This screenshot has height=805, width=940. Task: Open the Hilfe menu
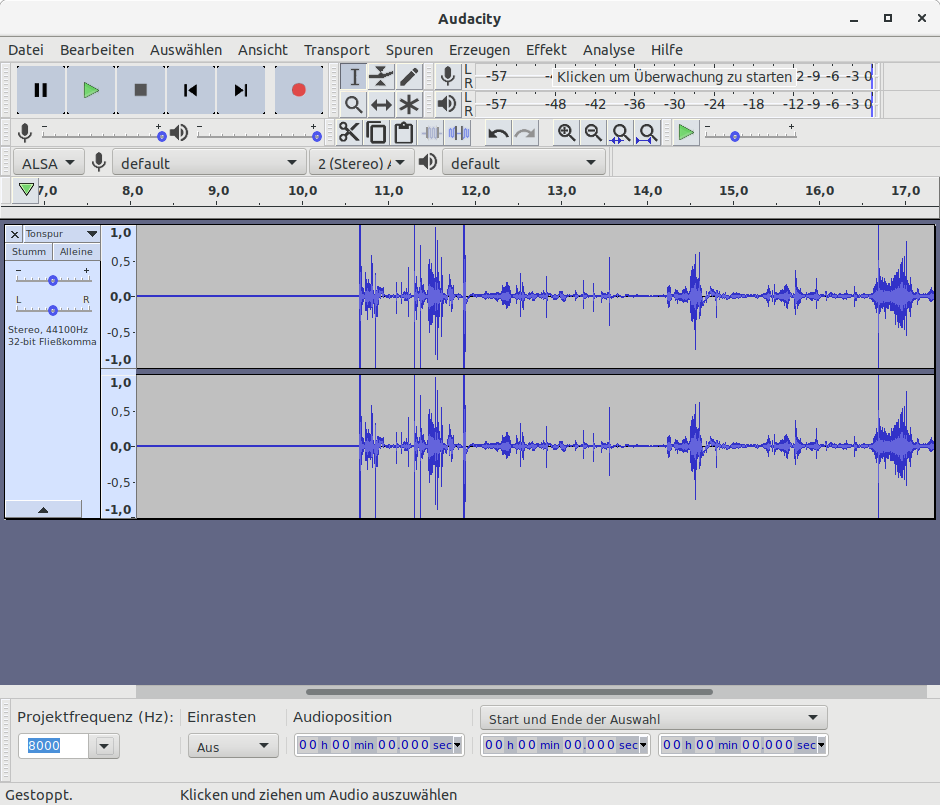click(x=667, y=50)
